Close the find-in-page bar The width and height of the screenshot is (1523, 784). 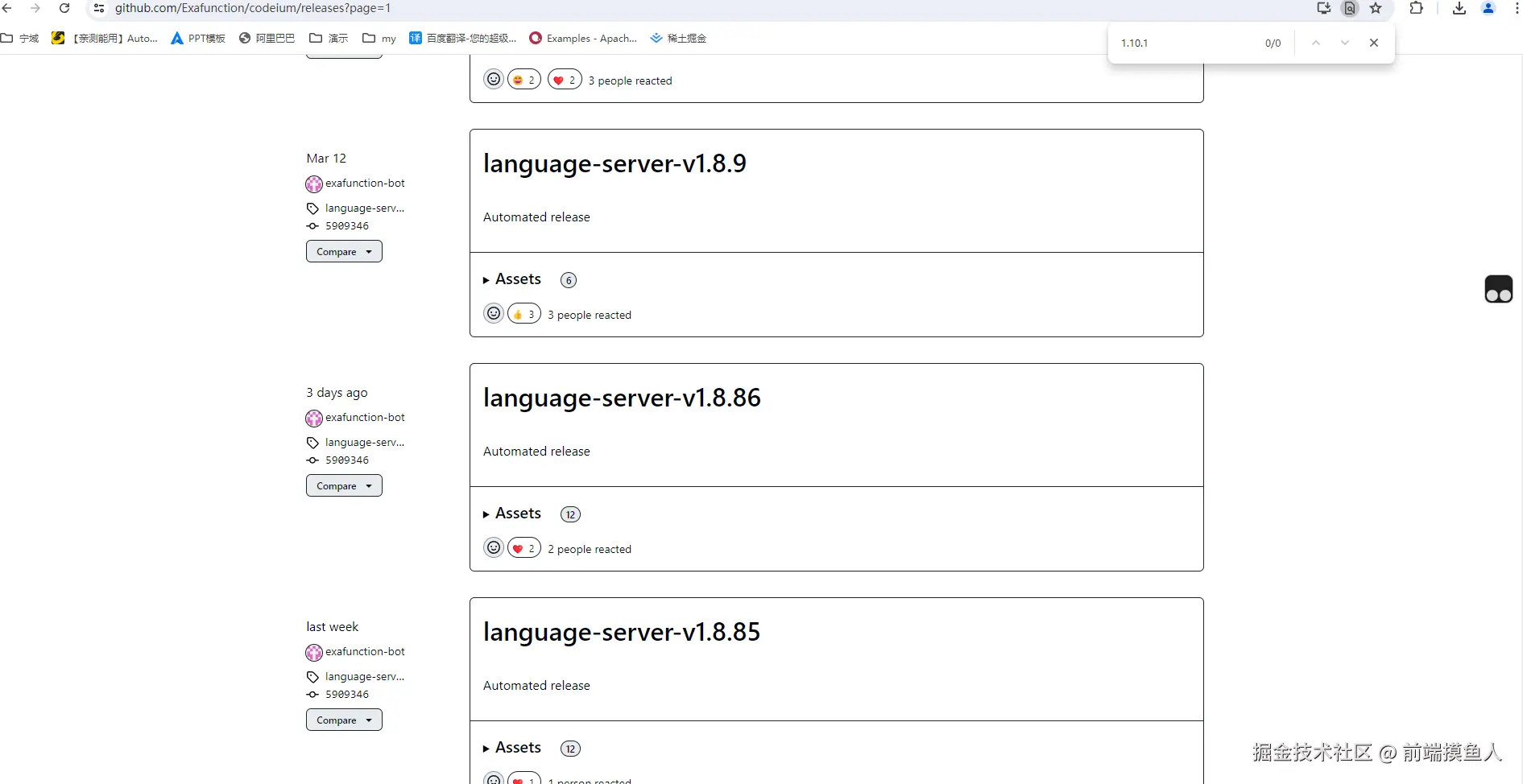coord(1373,43)
